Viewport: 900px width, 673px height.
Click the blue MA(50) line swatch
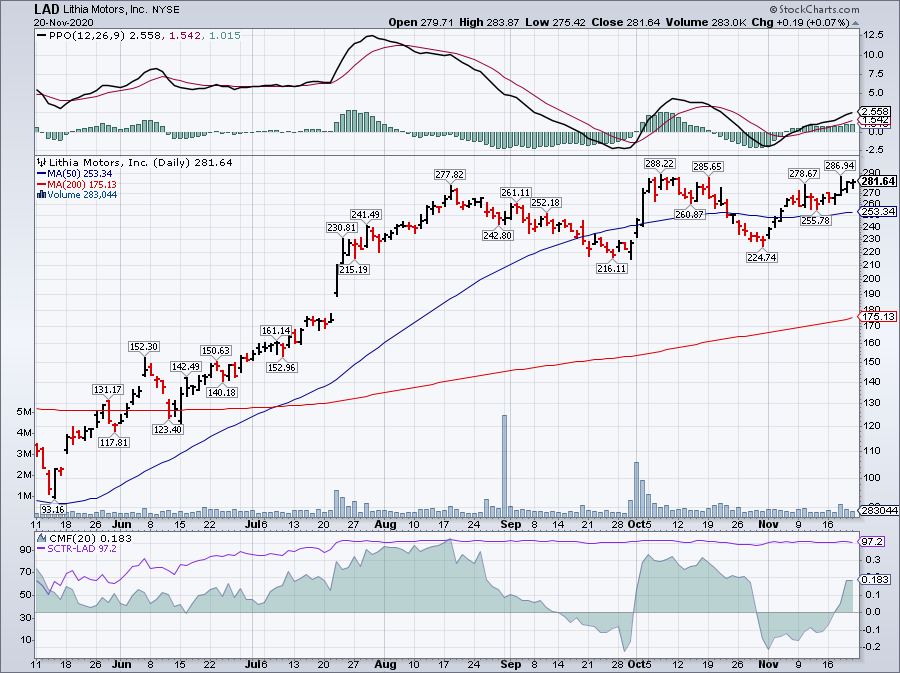[x=41, y=173]
